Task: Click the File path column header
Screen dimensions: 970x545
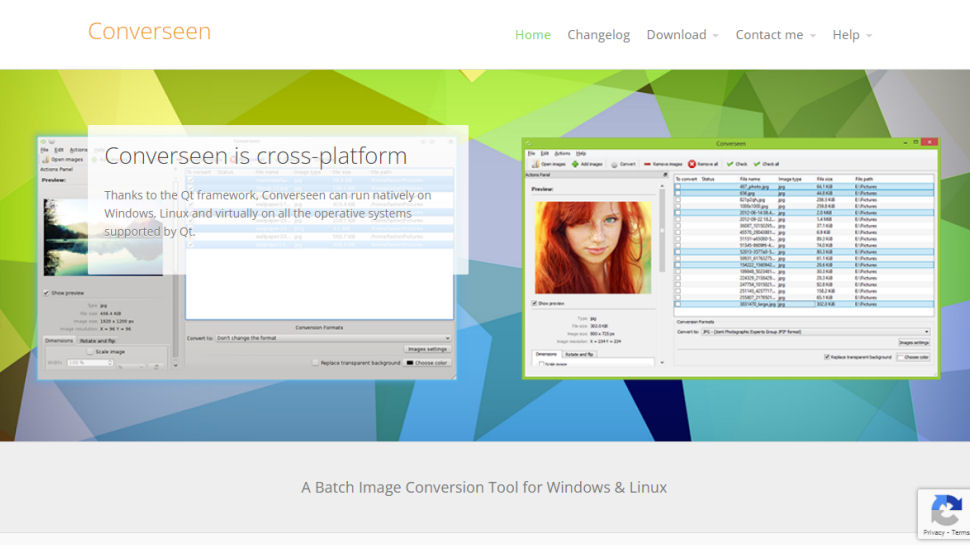Action: click(x=864, y=179)
